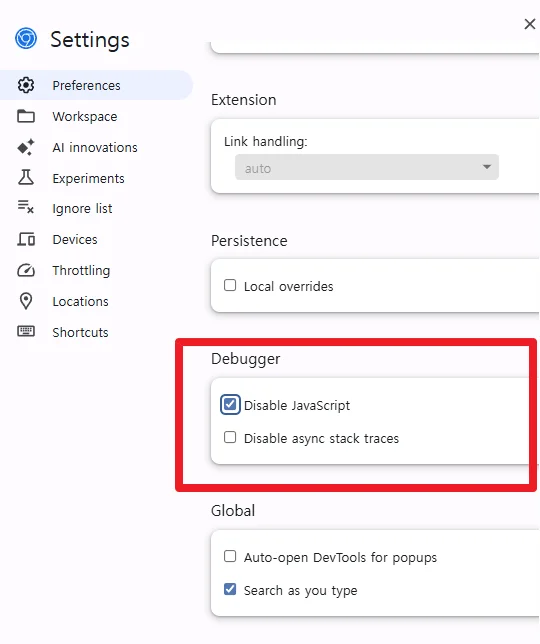Click the Experiments flask icon

[x=26, y=177]
